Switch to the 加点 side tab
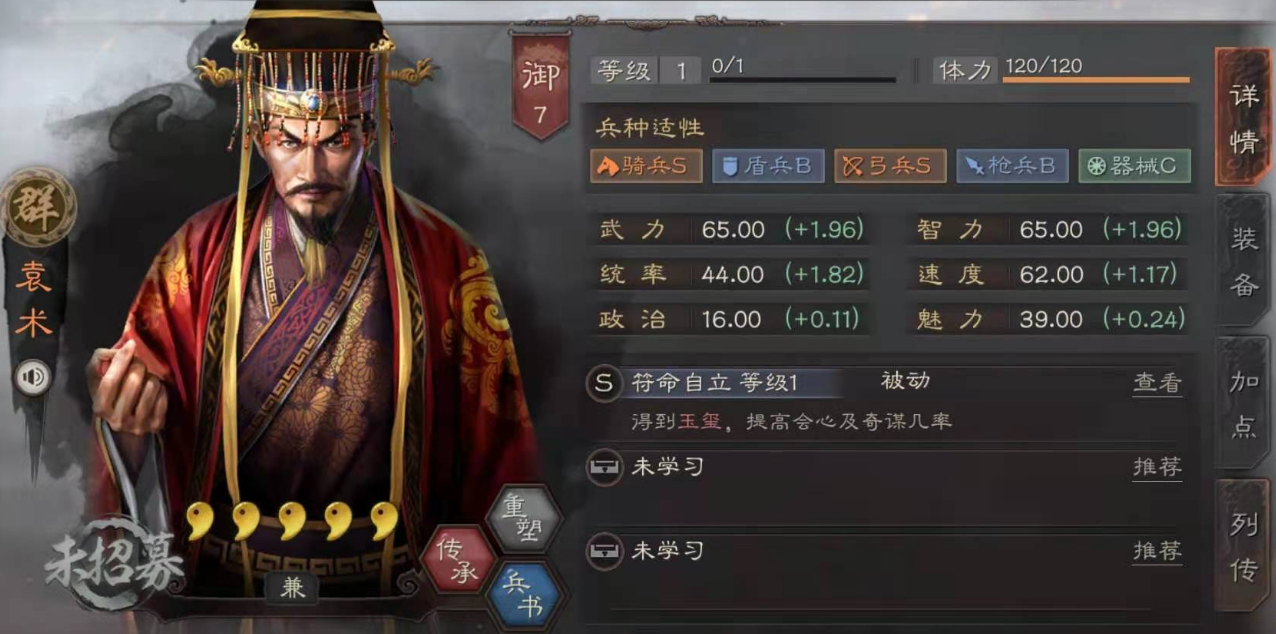The height and width of the screenshot is (634, 1276). coord(1243,403)
